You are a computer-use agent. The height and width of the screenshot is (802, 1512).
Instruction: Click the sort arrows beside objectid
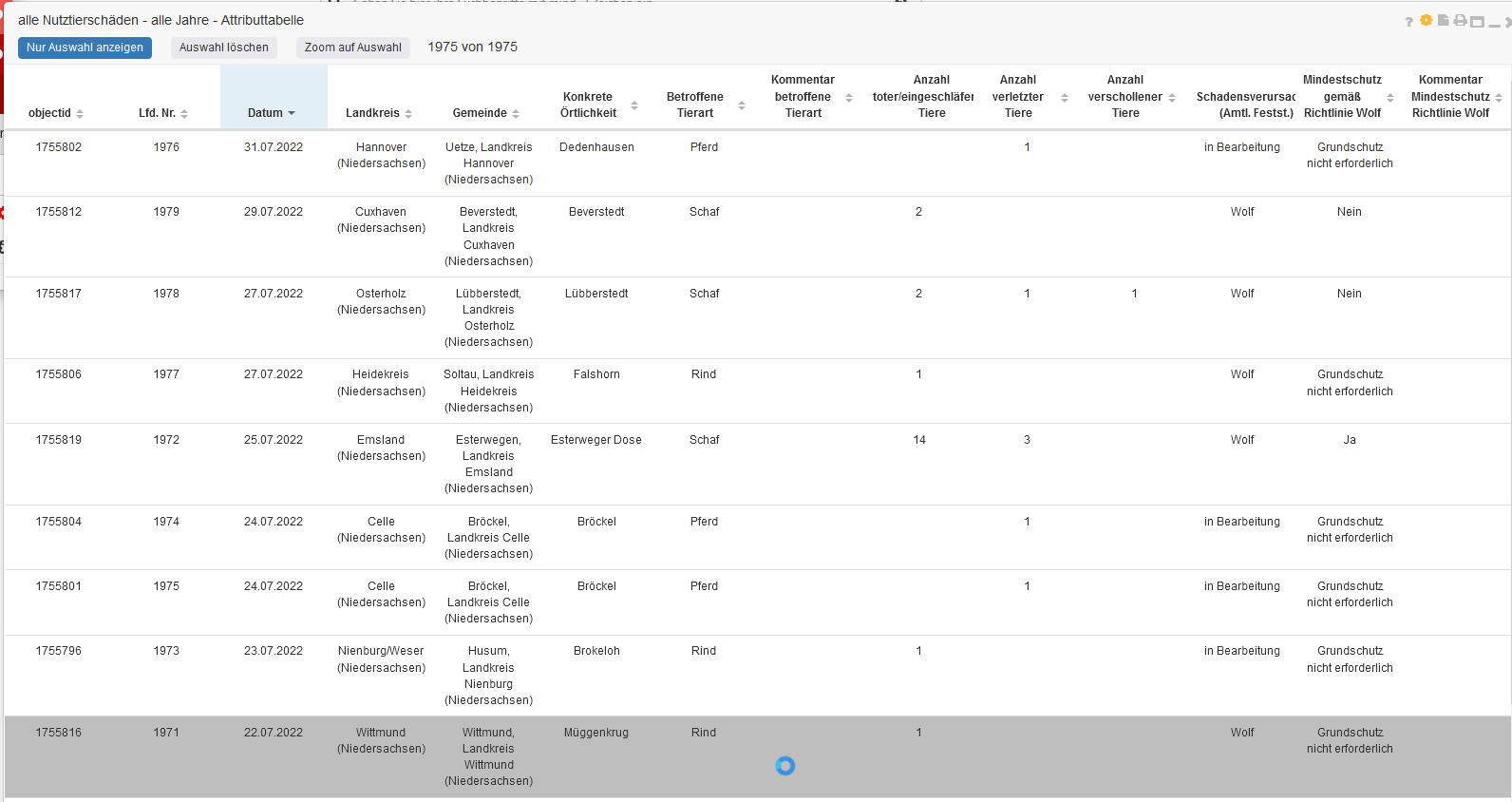coord(80,113)
